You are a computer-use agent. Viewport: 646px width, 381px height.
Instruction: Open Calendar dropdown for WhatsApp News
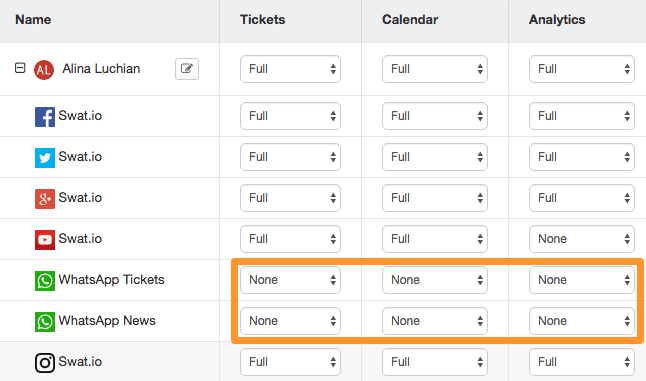[x=435, y=321]
